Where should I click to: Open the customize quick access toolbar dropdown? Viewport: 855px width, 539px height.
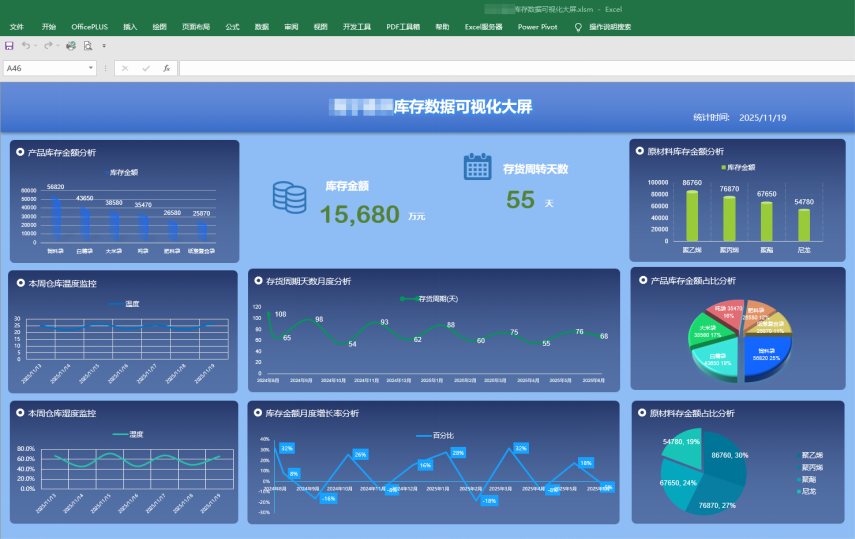pos(103,46)
